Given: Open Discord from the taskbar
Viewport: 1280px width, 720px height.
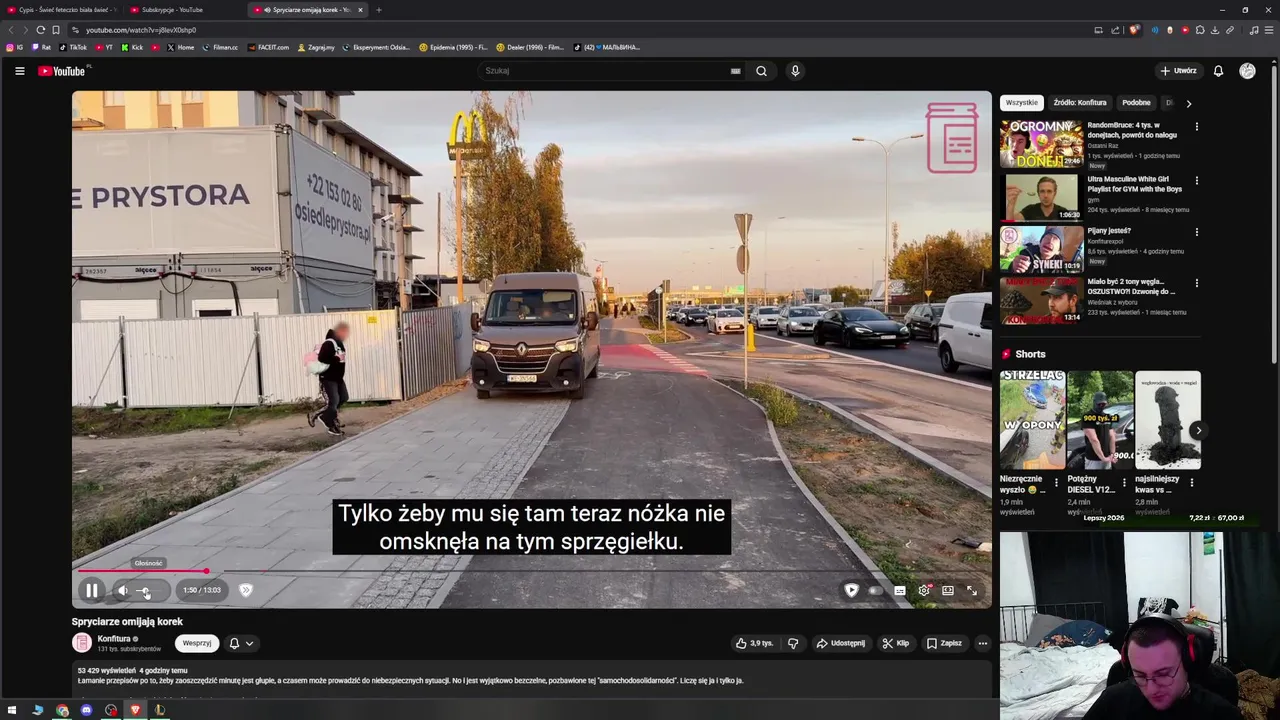Looking at the screenshot, I should [86, 710].
